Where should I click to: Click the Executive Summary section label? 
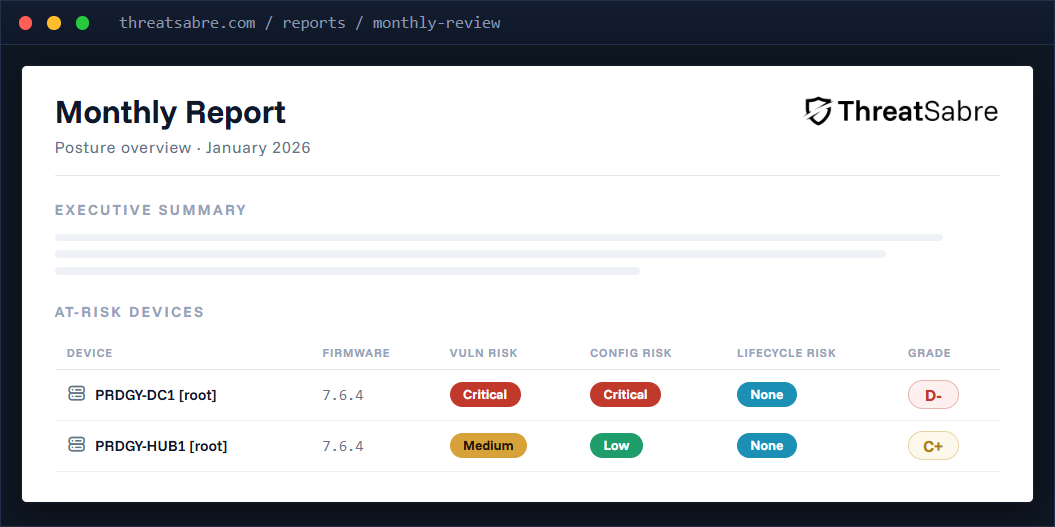(151, 210)
